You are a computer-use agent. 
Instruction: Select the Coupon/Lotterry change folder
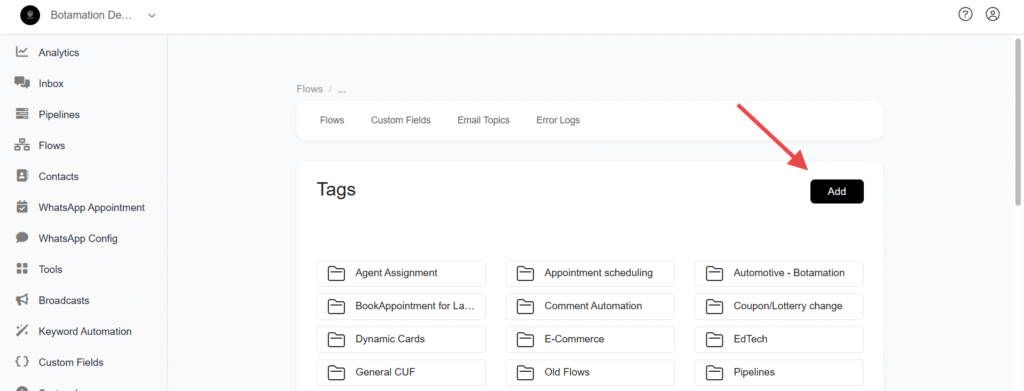778,306
